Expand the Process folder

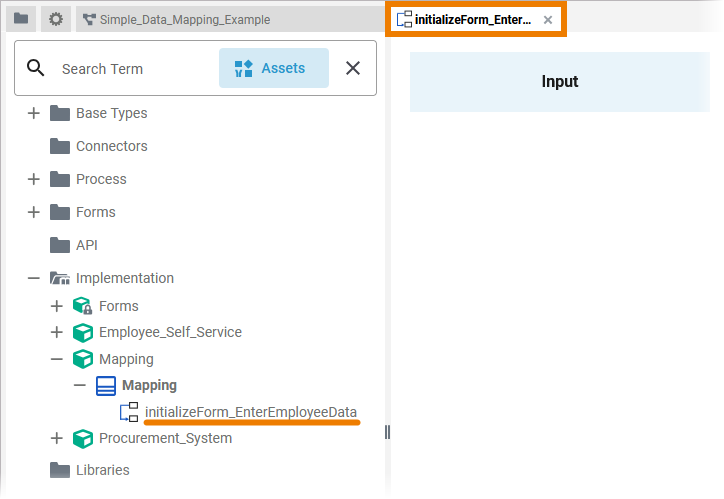coord(34,179)
